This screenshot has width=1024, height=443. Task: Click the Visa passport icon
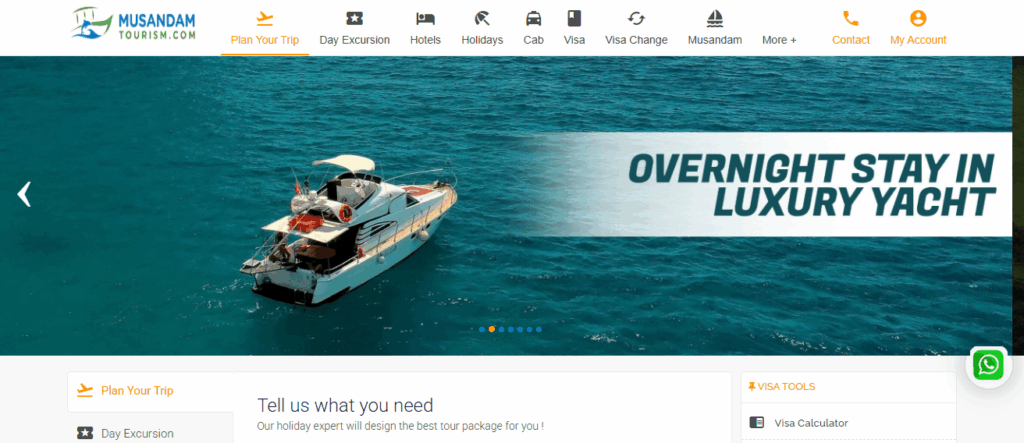coord(574,18)
